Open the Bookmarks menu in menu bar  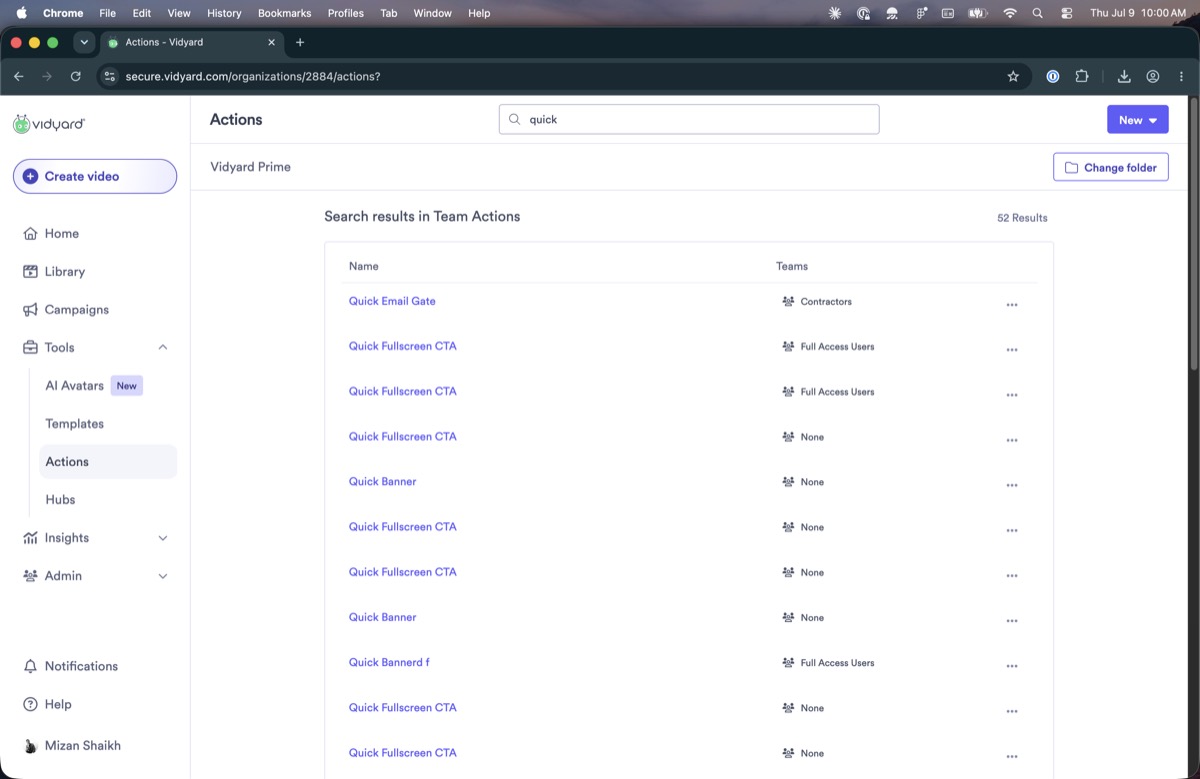click(284, 13)
